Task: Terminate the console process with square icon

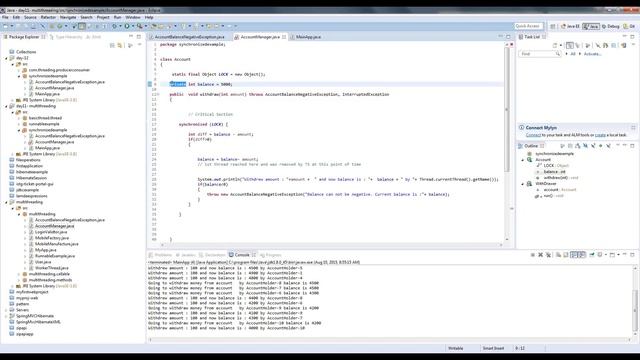Action: tap(533, 255)
